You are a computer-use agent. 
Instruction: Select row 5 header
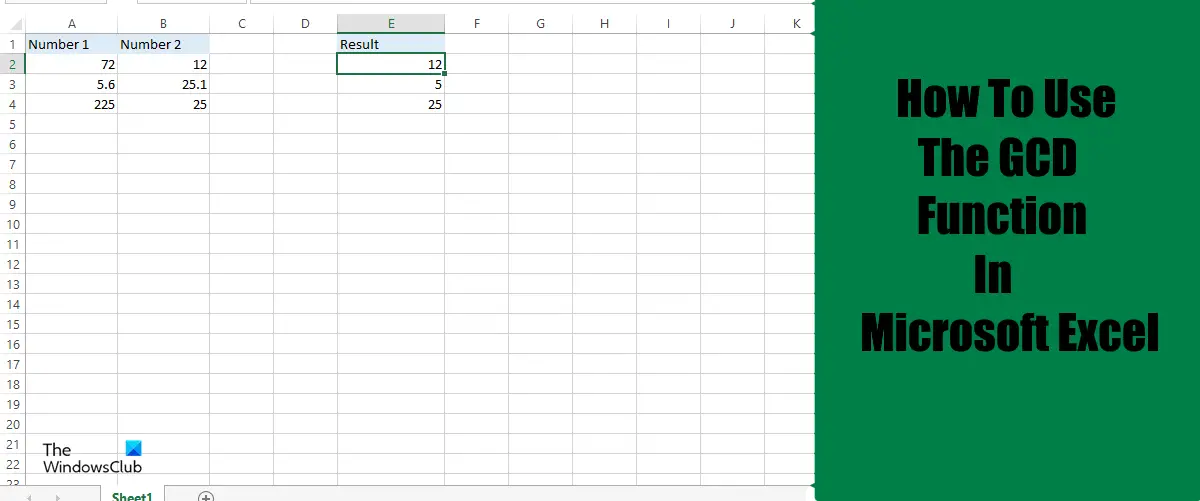12,124
